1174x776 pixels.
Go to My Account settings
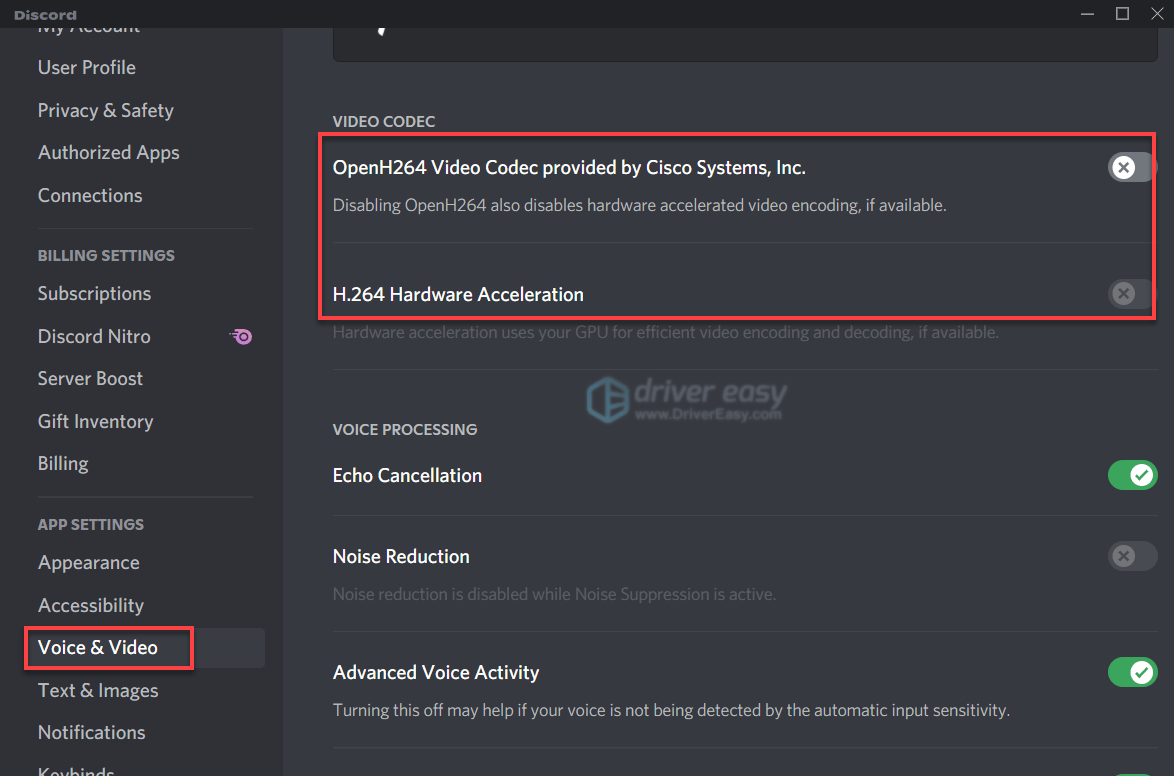pyautogui.click(x=87, y=27)
